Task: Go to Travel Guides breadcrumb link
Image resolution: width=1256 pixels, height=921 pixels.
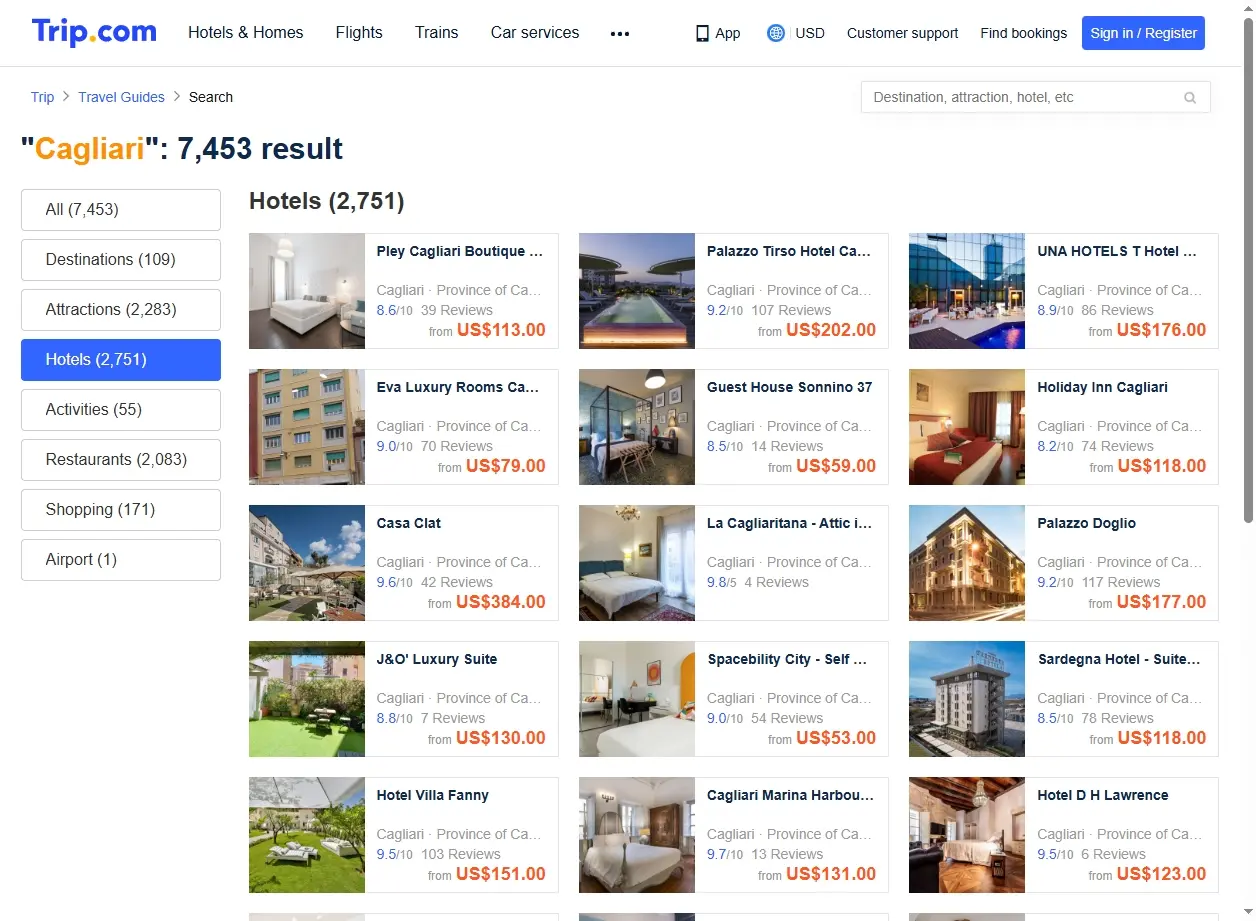Action: tap(122, 97)
